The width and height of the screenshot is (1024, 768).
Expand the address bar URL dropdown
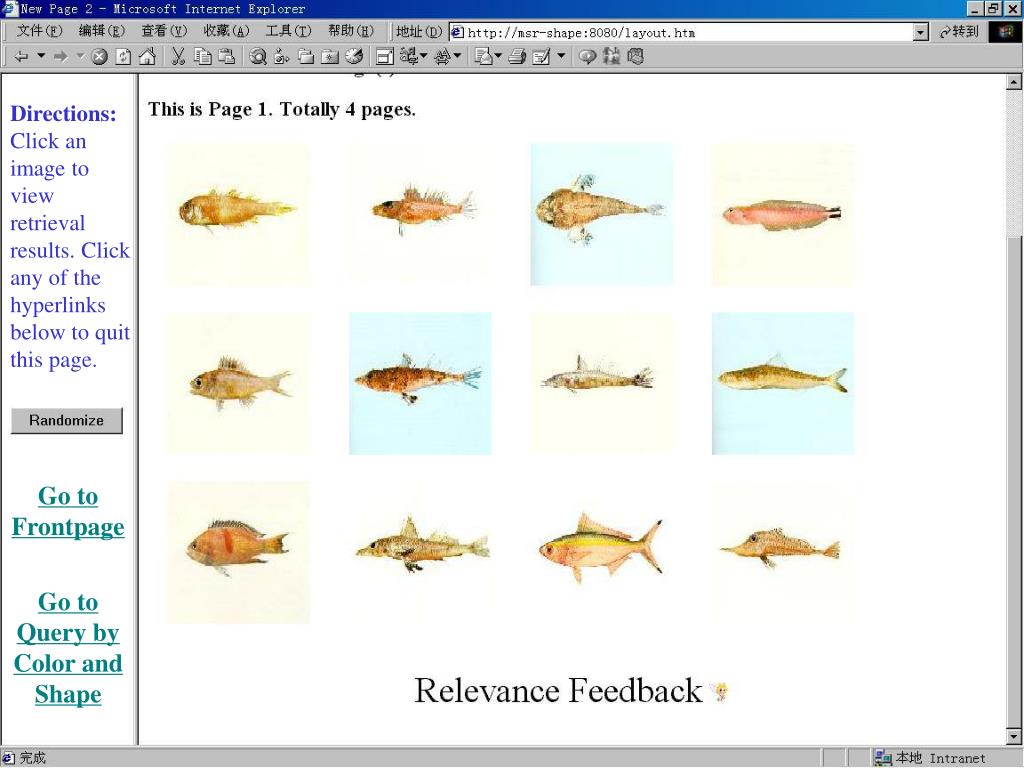921,32
